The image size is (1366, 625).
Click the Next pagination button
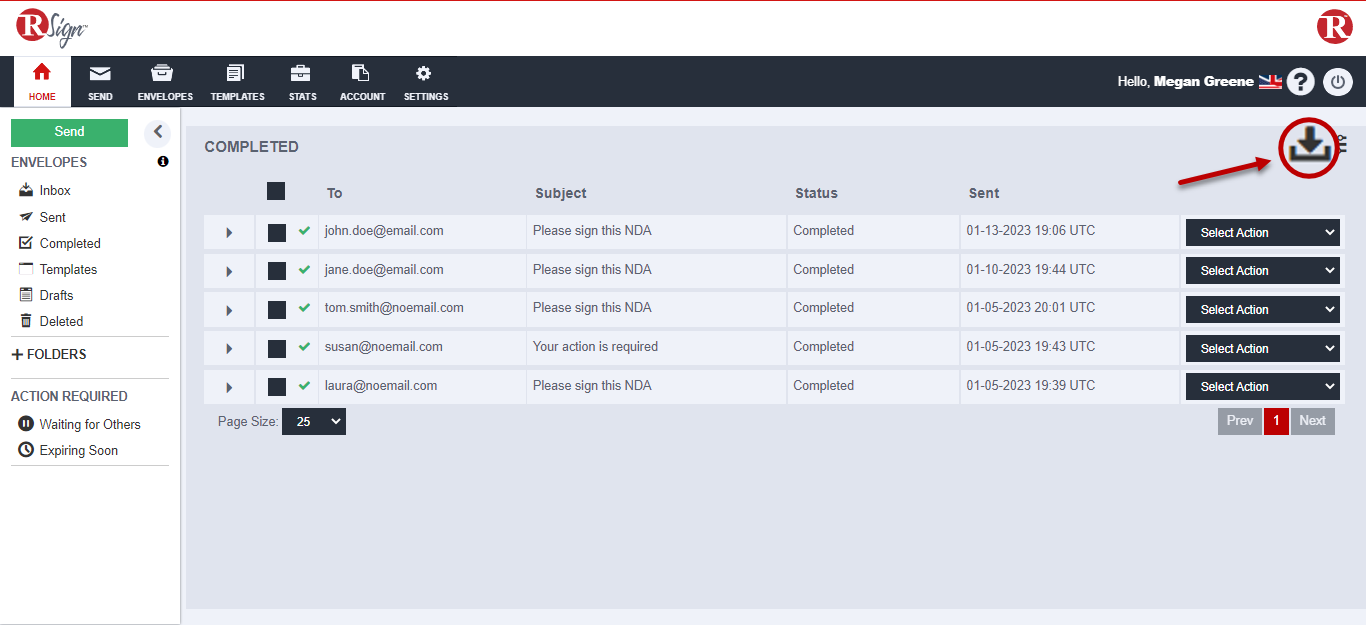[1312, 421]
